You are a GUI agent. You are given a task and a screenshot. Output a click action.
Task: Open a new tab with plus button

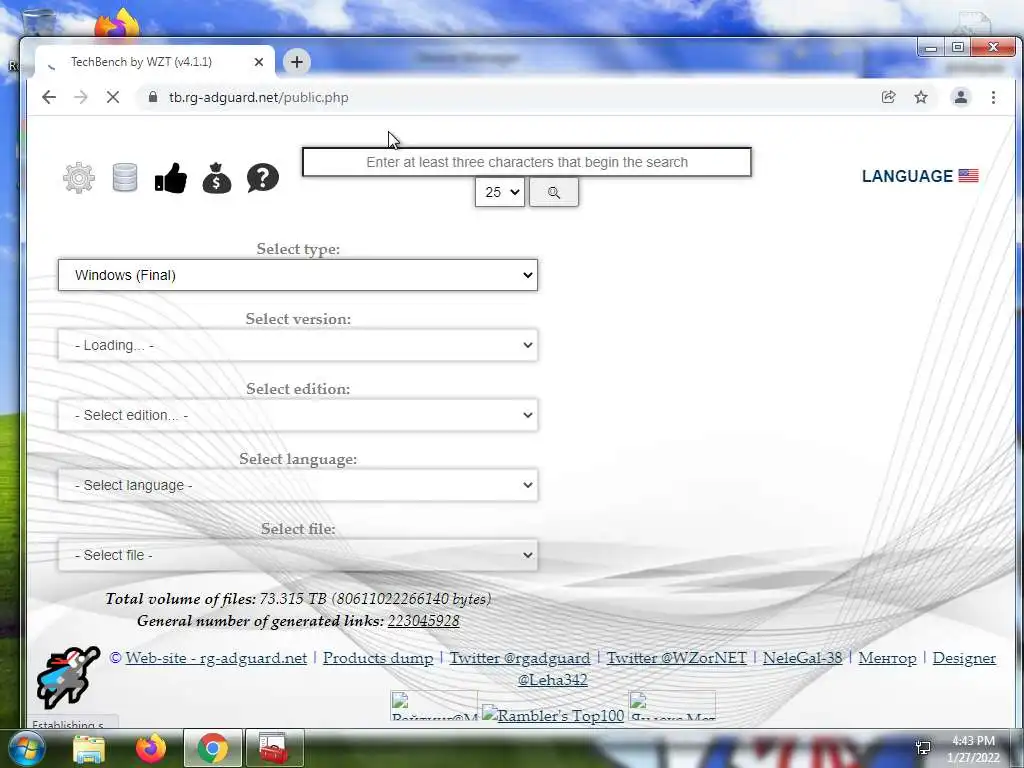click(296, 62)
